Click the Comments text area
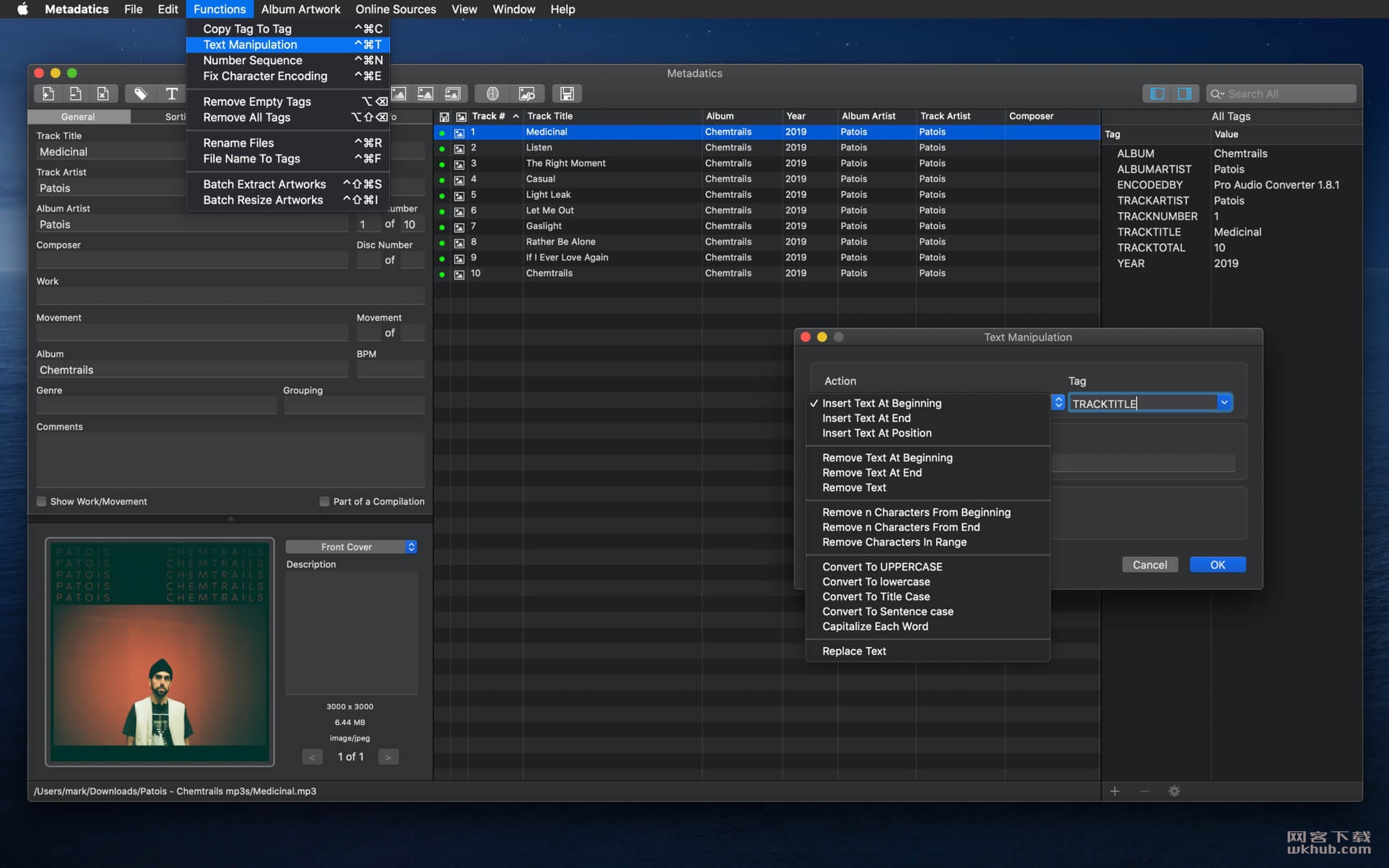 (230, 461)
